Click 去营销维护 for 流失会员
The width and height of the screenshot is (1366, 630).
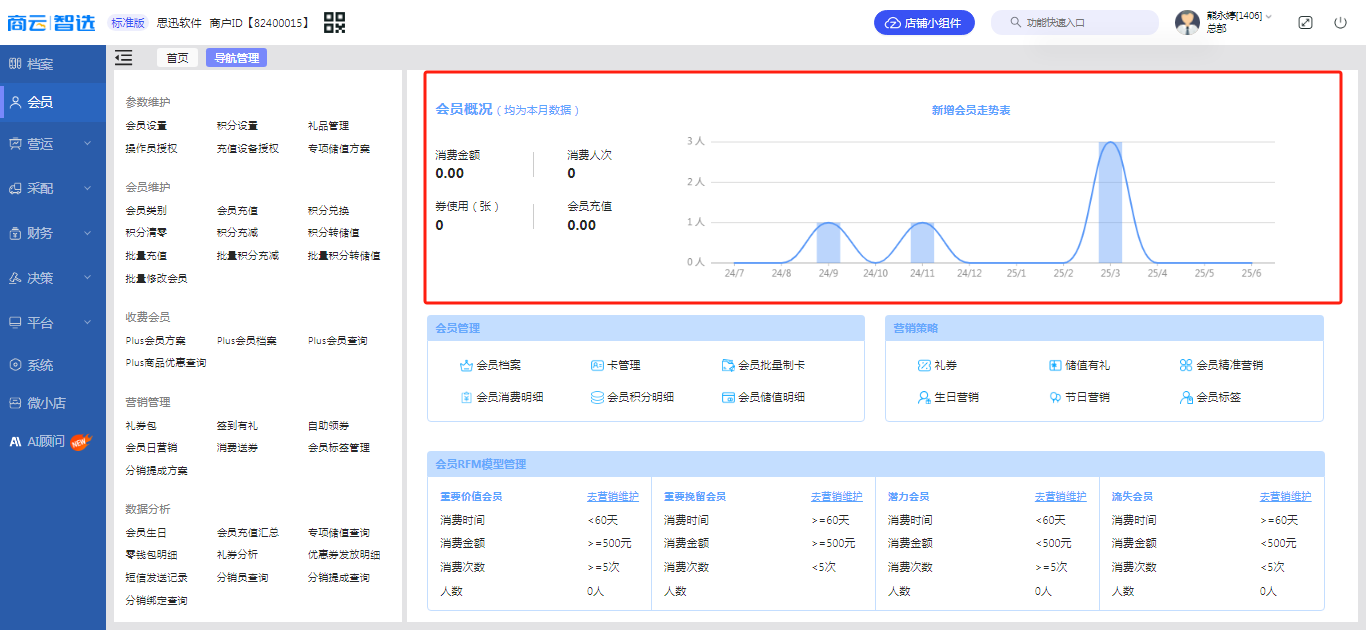click(1286, 497)
